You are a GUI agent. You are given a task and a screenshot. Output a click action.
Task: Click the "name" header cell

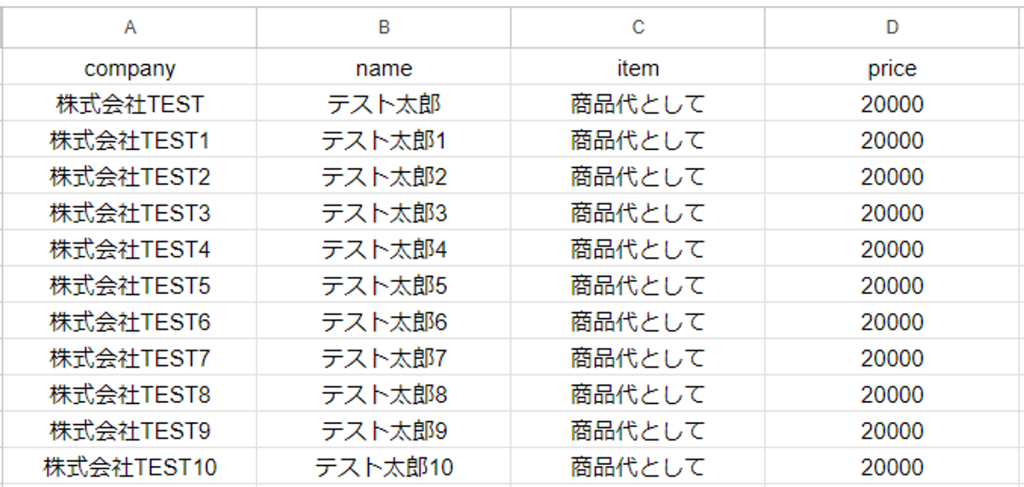click(x=384, y=68)
